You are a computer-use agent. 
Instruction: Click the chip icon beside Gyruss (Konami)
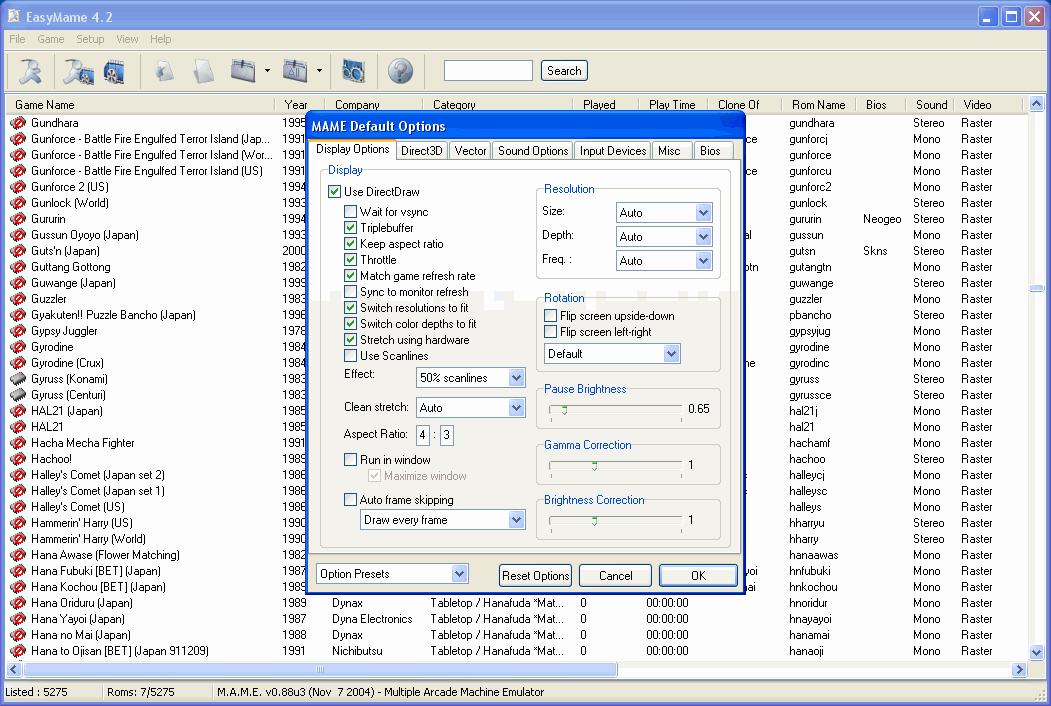18,379
